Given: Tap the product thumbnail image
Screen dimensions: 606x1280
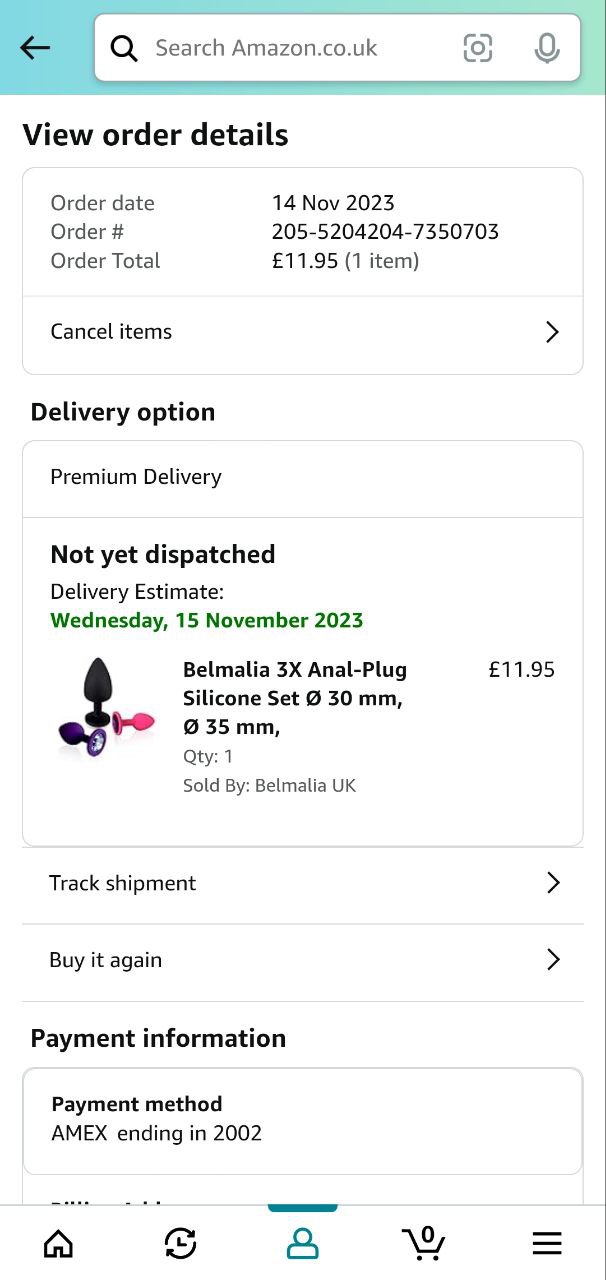Looking at the screenshot, I should (105, 707).
